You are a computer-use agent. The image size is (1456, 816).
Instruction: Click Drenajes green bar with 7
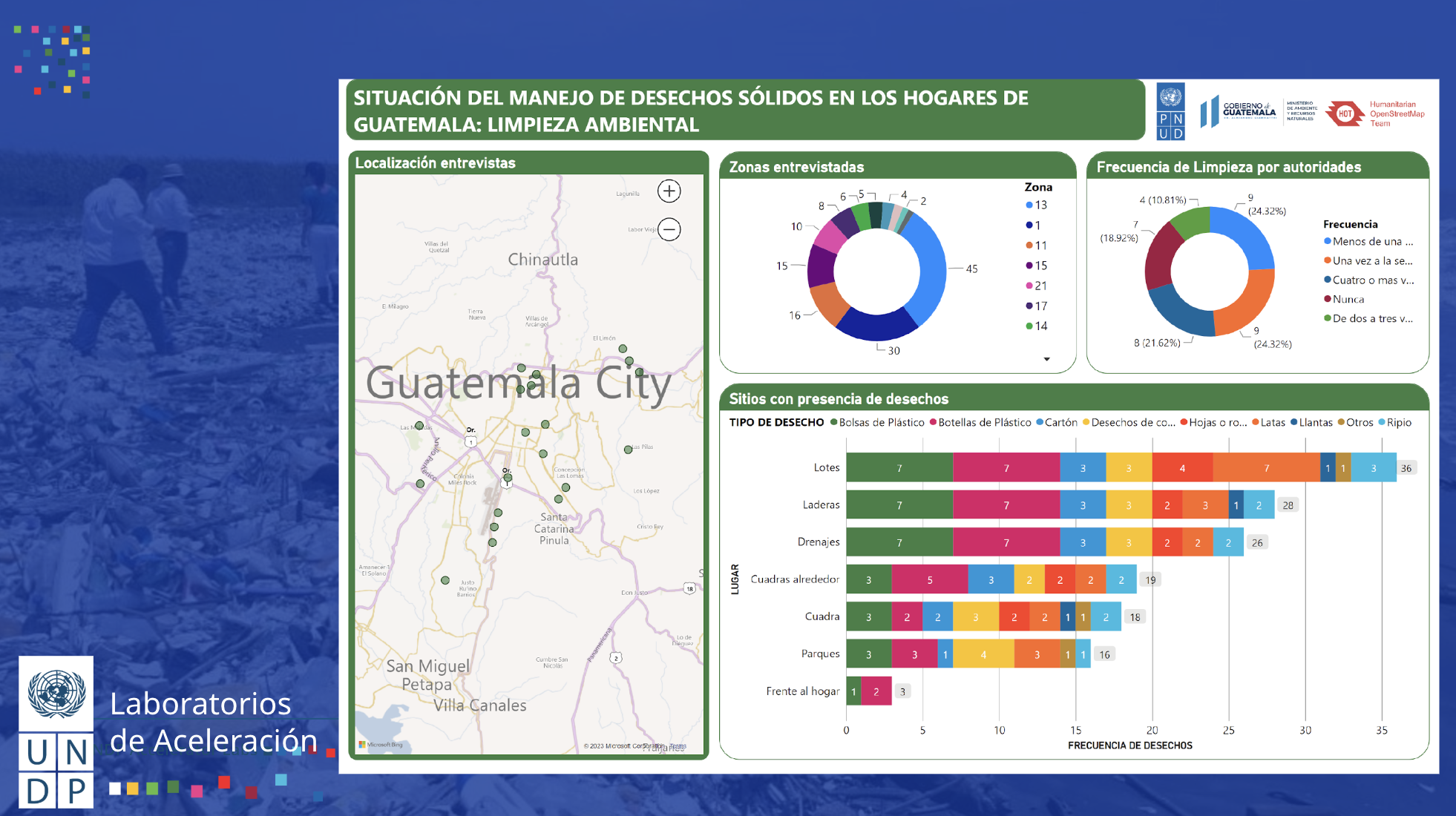(899, 542)
